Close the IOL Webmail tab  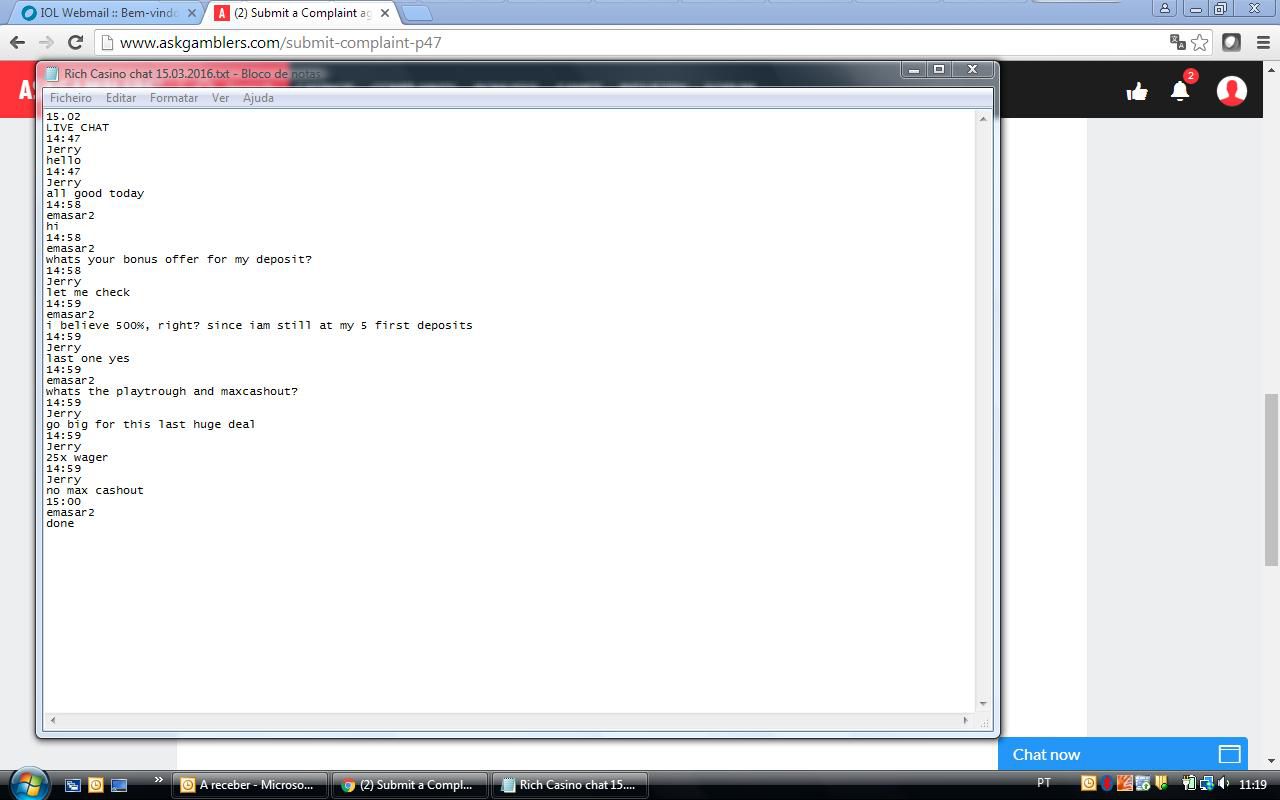click(x=192, y=13)
